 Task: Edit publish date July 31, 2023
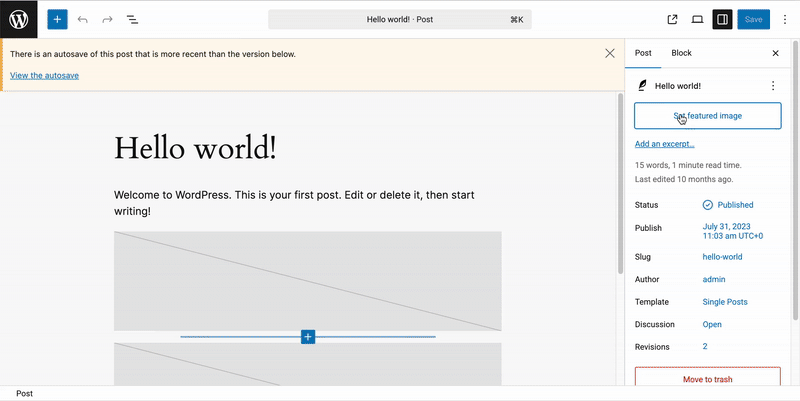[x=733, y=231]
